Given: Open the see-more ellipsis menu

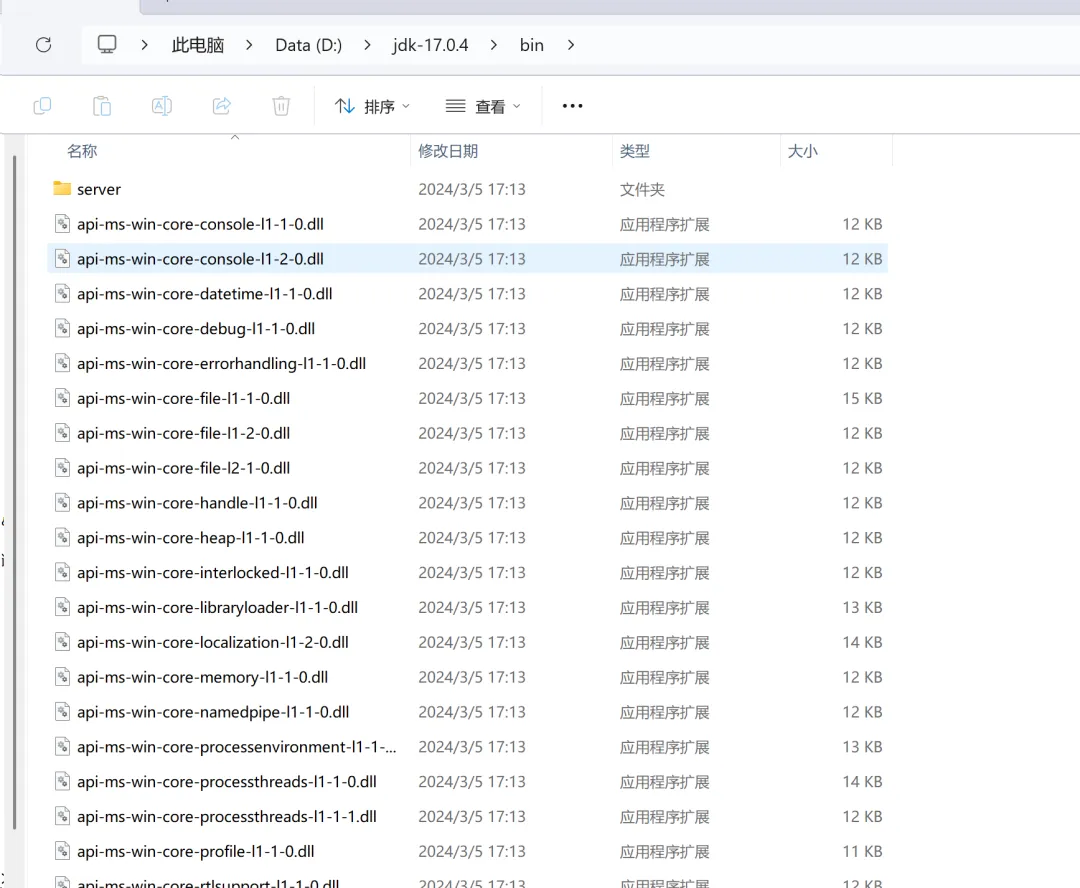Looking at the screenshot, I should click(572, 106).
